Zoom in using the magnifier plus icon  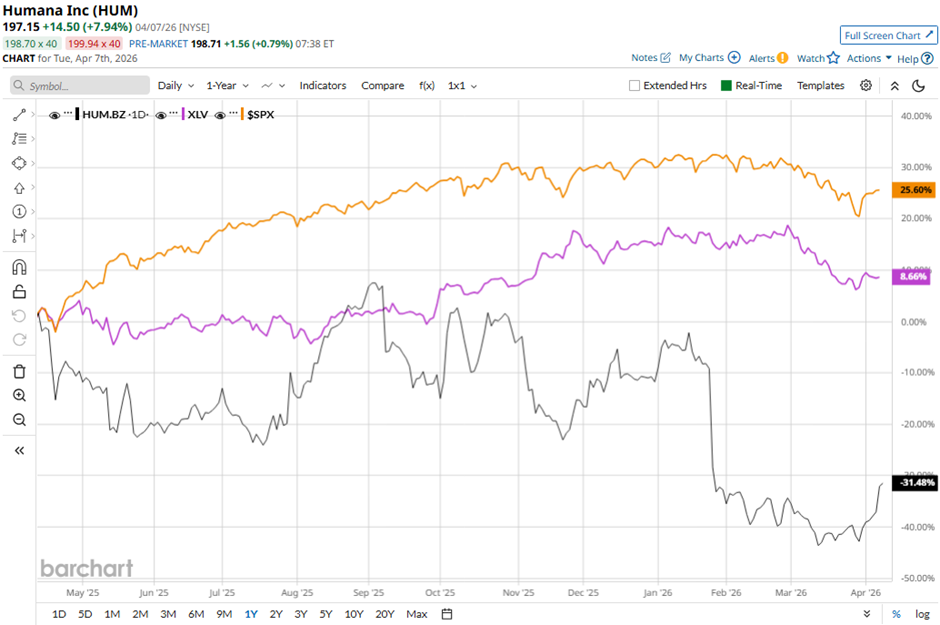click(x=19, y=396)
